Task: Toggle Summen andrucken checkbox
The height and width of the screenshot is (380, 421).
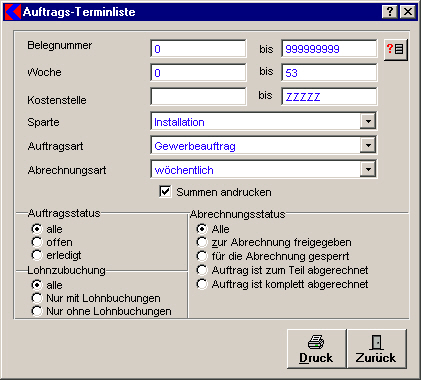Action: 165,192
